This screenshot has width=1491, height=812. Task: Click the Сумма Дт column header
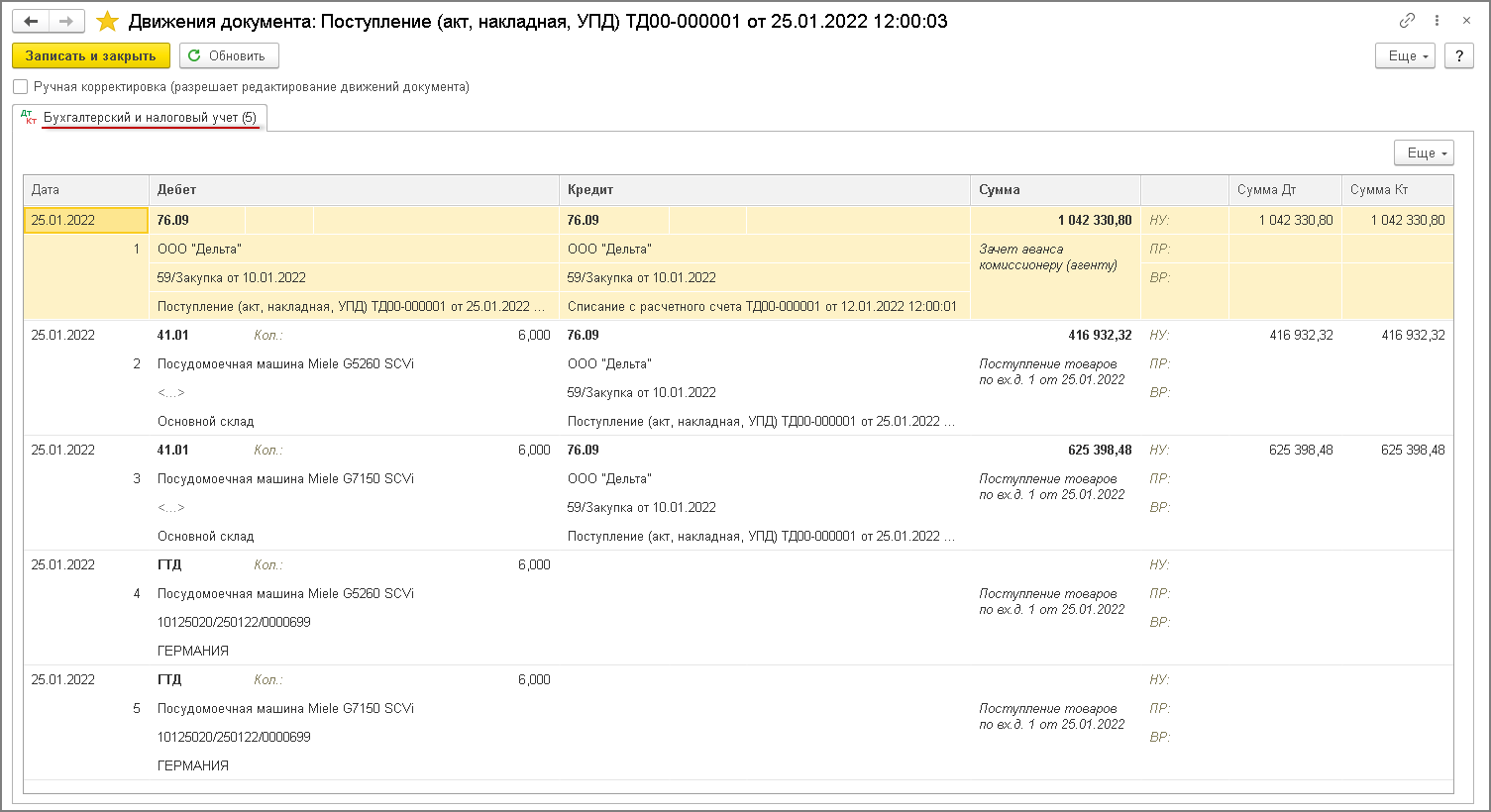tap(1285, 190)
